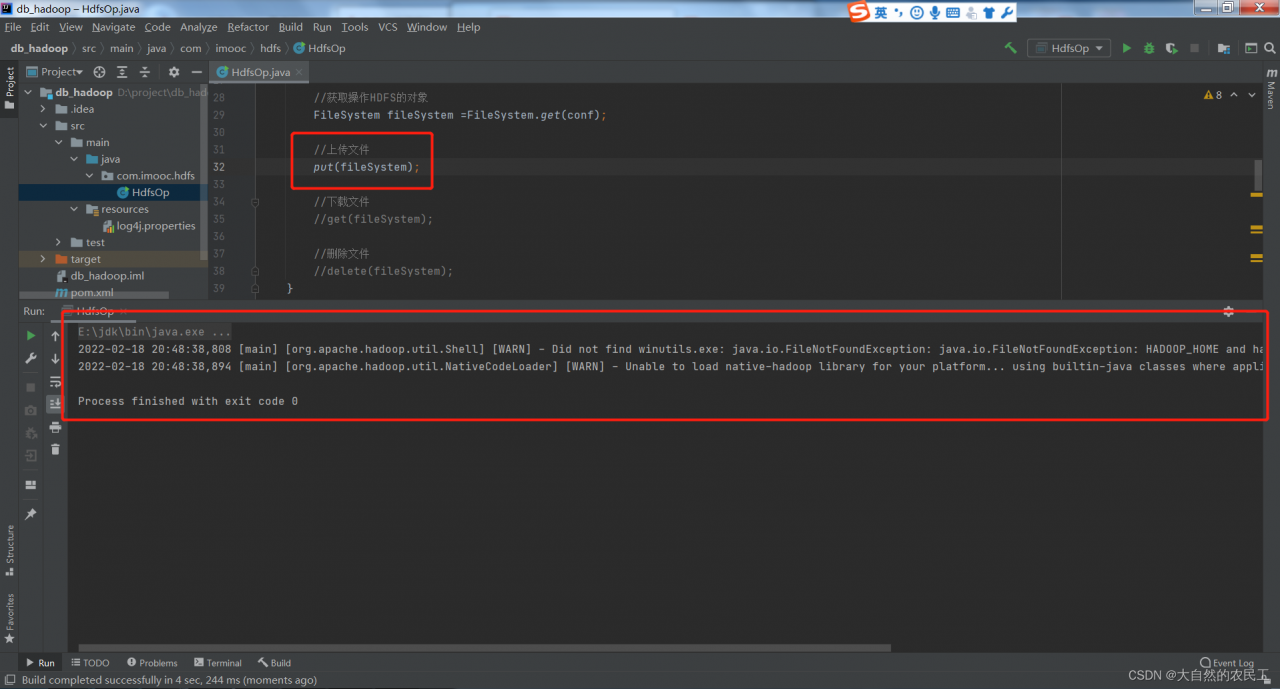This screenshot has width=1280, height=689.
Task: Start debugging with the bug icon
Action: pyautogui.click(x=1149, y=48)
